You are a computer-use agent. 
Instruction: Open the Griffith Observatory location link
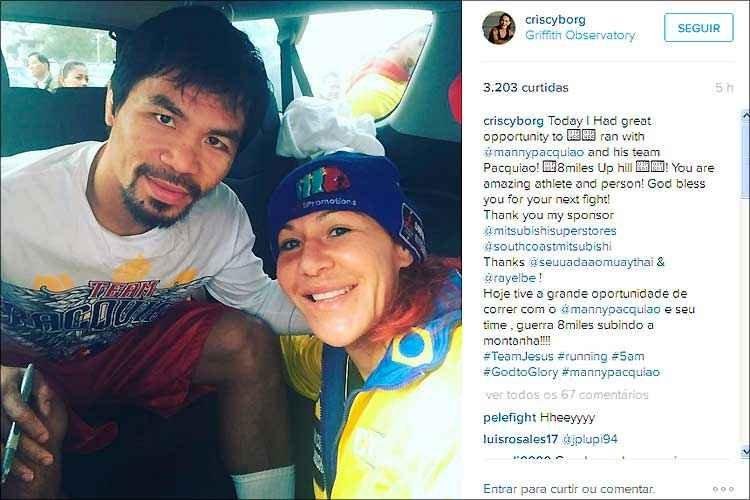click(x=580, y=35)
